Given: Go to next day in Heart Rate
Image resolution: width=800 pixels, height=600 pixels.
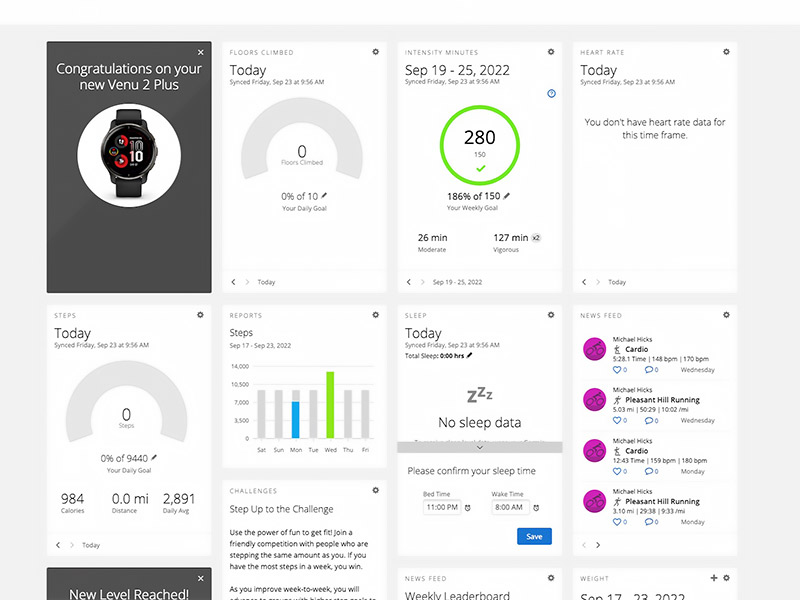Looking at the screenshot, I should click(598, 282).
